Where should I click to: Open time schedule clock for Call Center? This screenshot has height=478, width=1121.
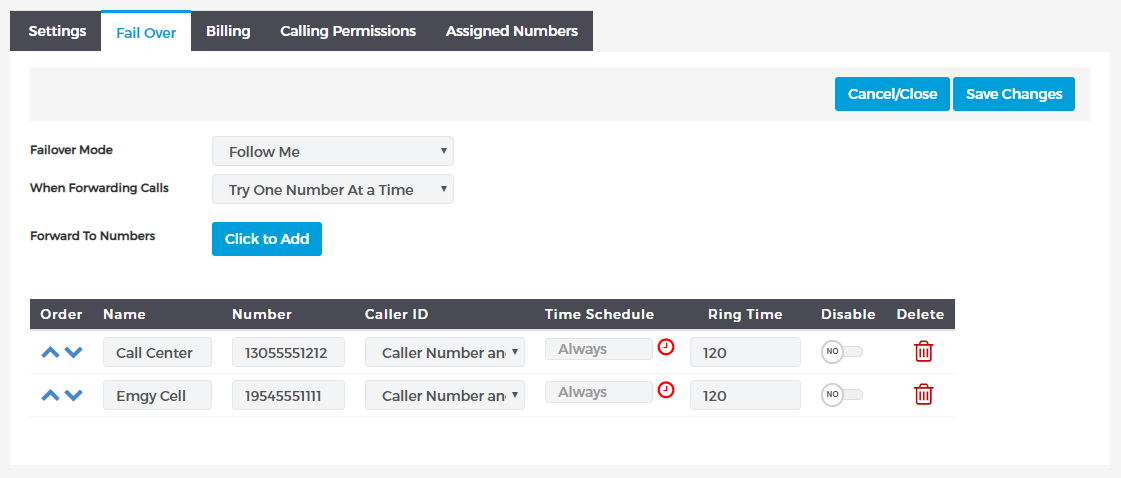pos(666,347)
